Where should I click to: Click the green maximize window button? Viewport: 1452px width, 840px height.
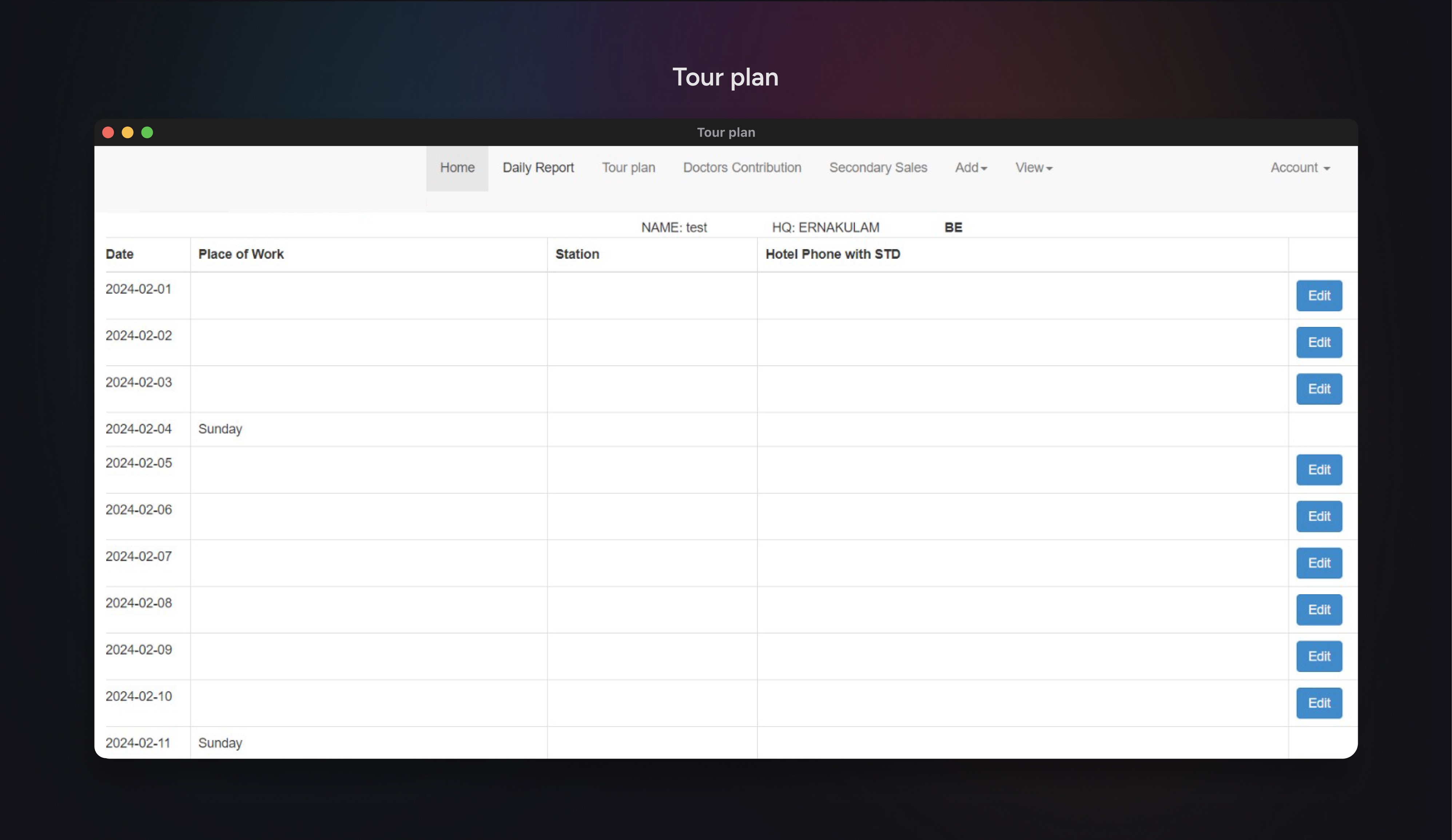pyautogui.click(x=147, y=132)
